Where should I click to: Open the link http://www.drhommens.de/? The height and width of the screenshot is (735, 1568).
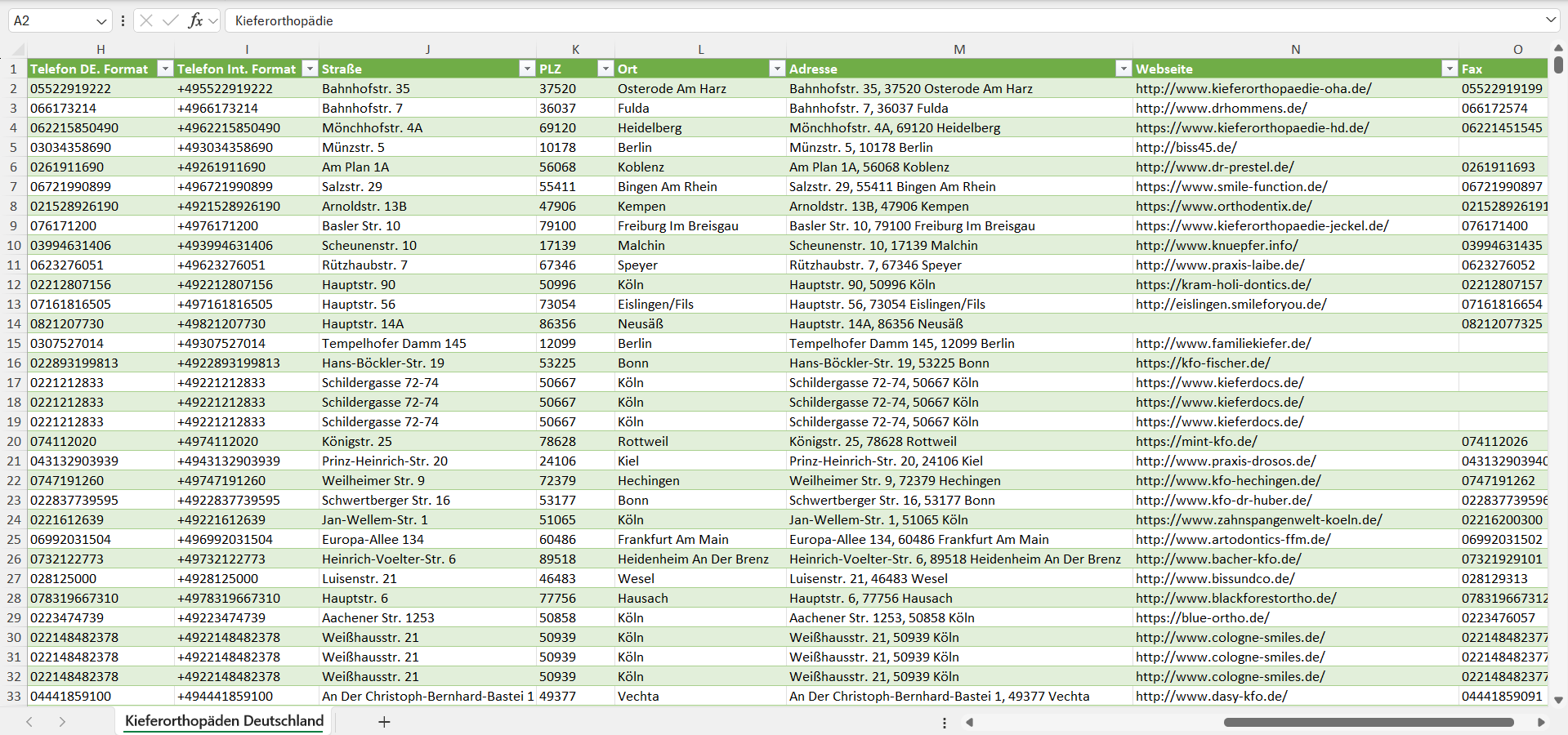(1221, 108)
